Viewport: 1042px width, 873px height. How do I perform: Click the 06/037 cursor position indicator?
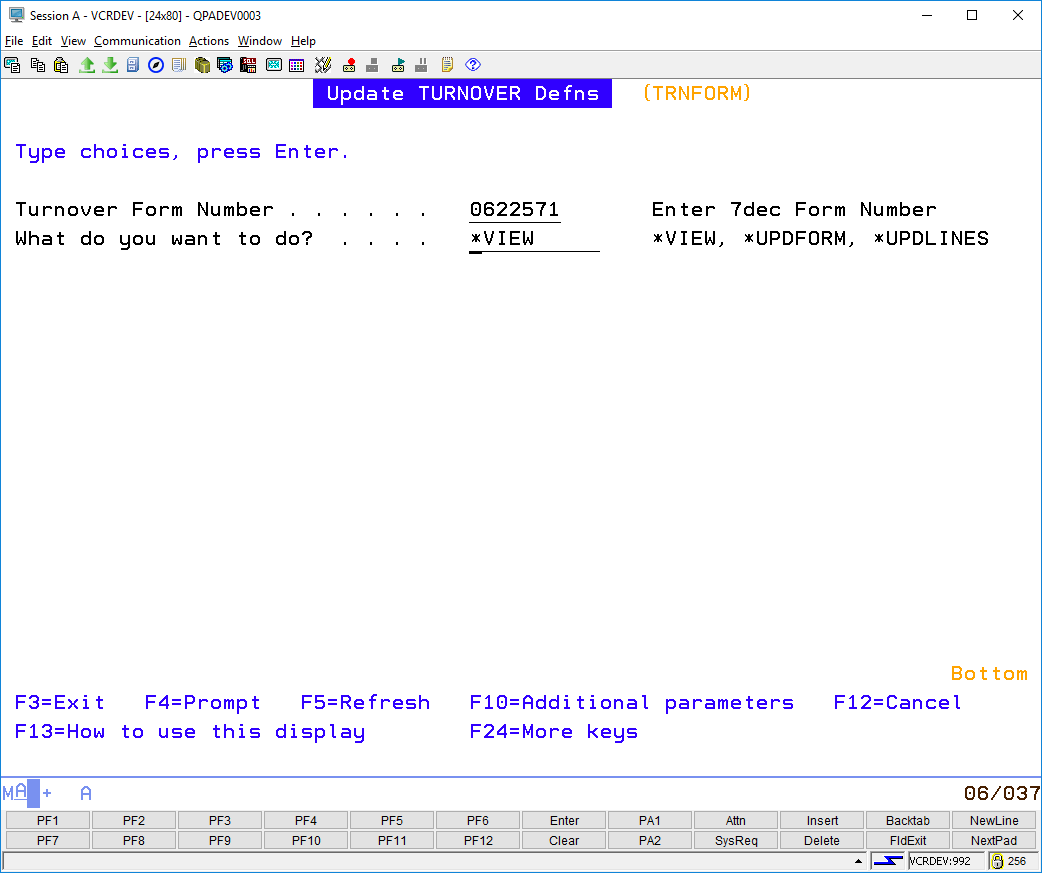pos(1001,793)
